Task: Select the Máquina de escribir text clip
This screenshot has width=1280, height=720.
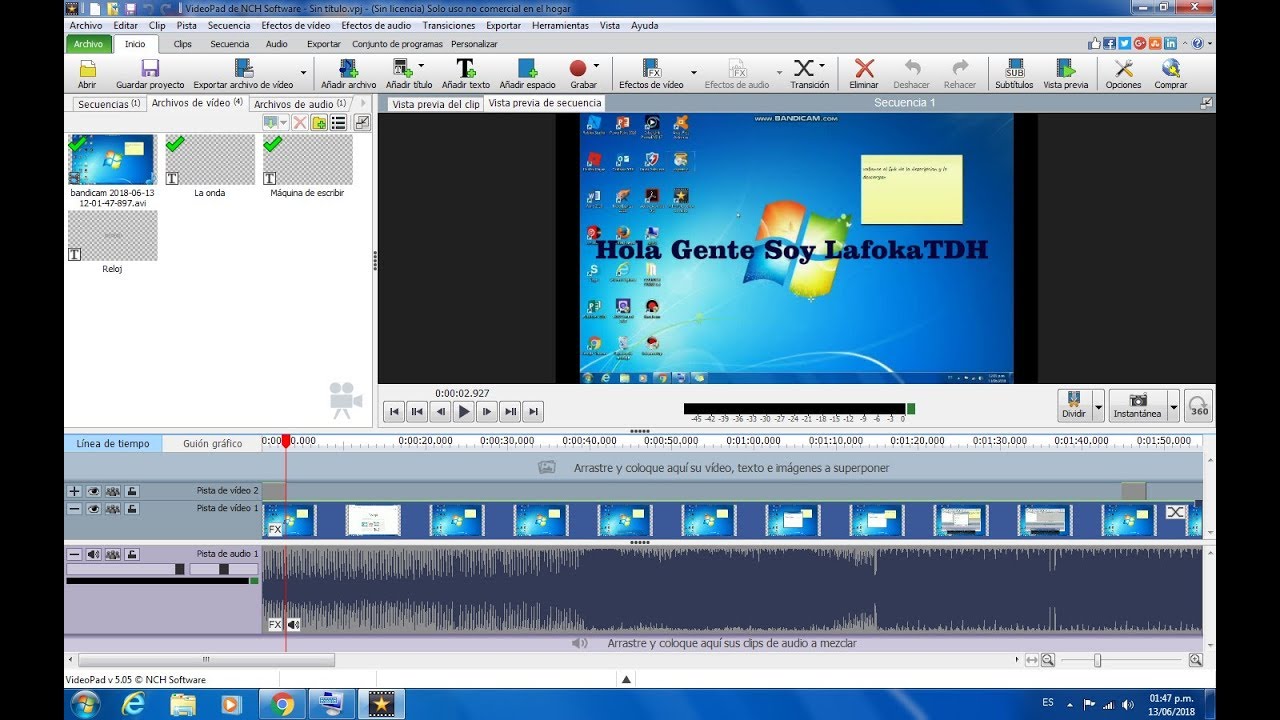Action: click(x=307, y=160)
